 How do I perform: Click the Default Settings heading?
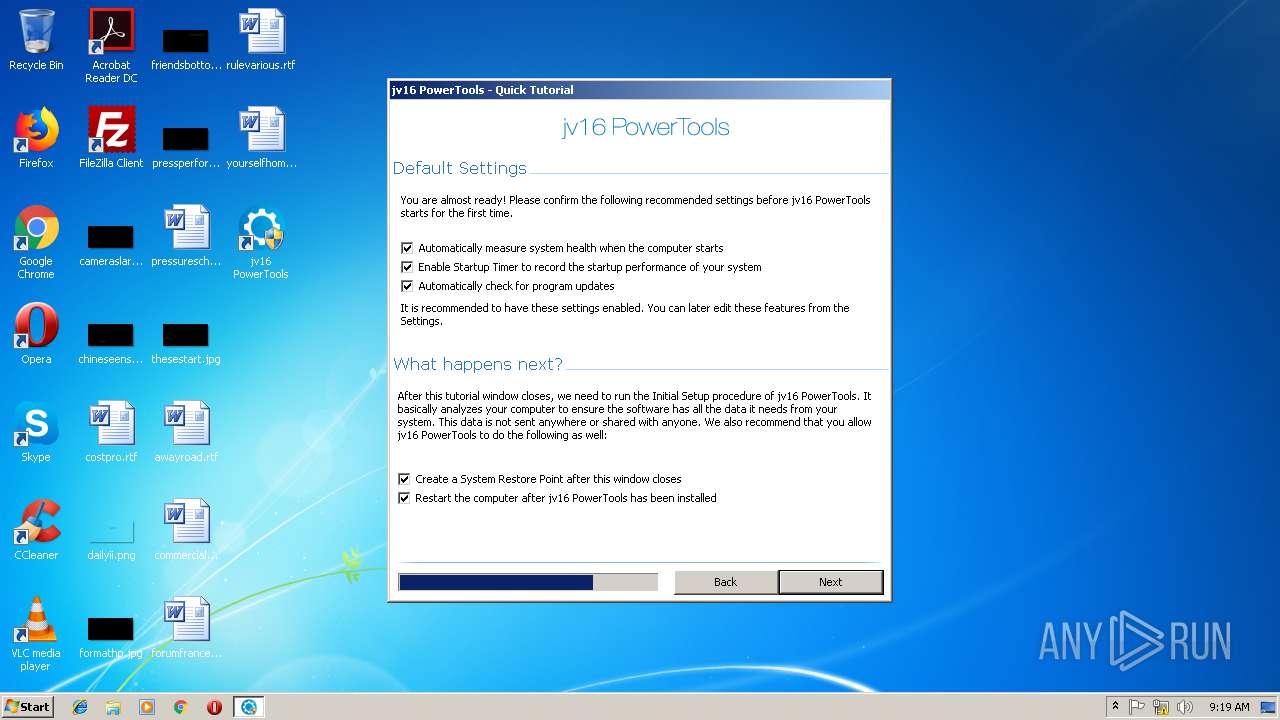pos(459,168)
